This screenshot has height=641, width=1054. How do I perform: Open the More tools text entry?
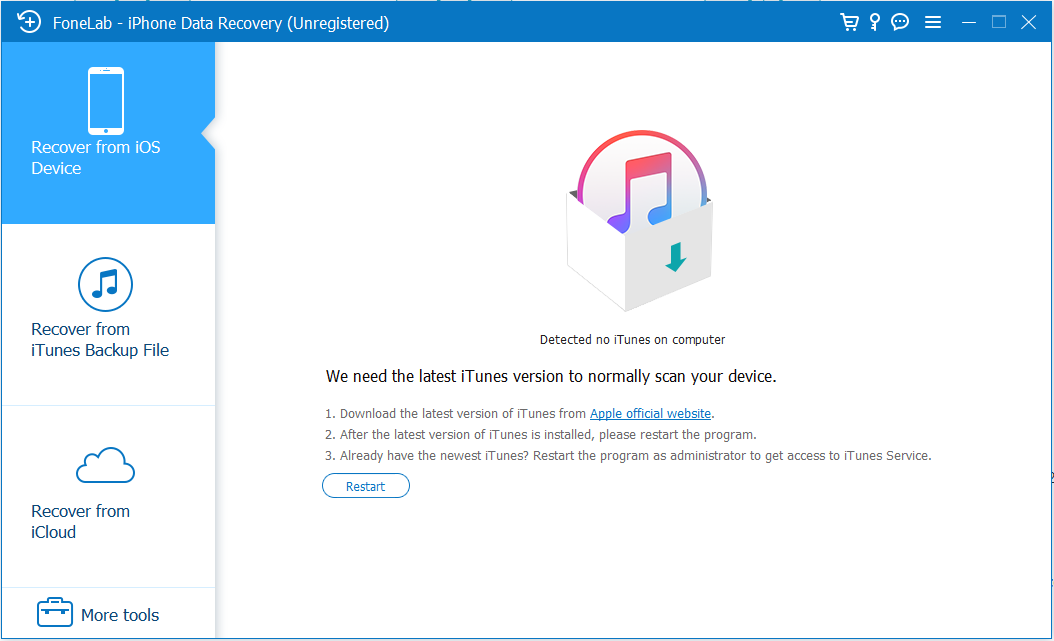(120, 615)
